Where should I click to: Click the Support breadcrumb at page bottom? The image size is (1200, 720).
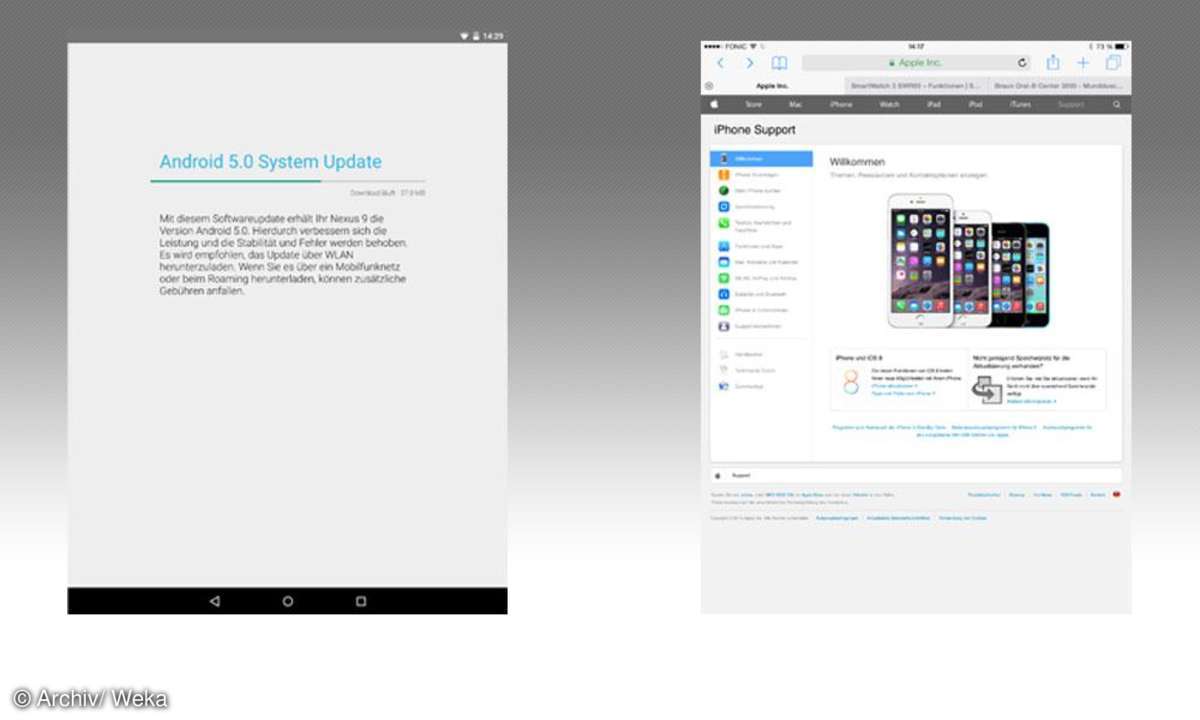741,475
